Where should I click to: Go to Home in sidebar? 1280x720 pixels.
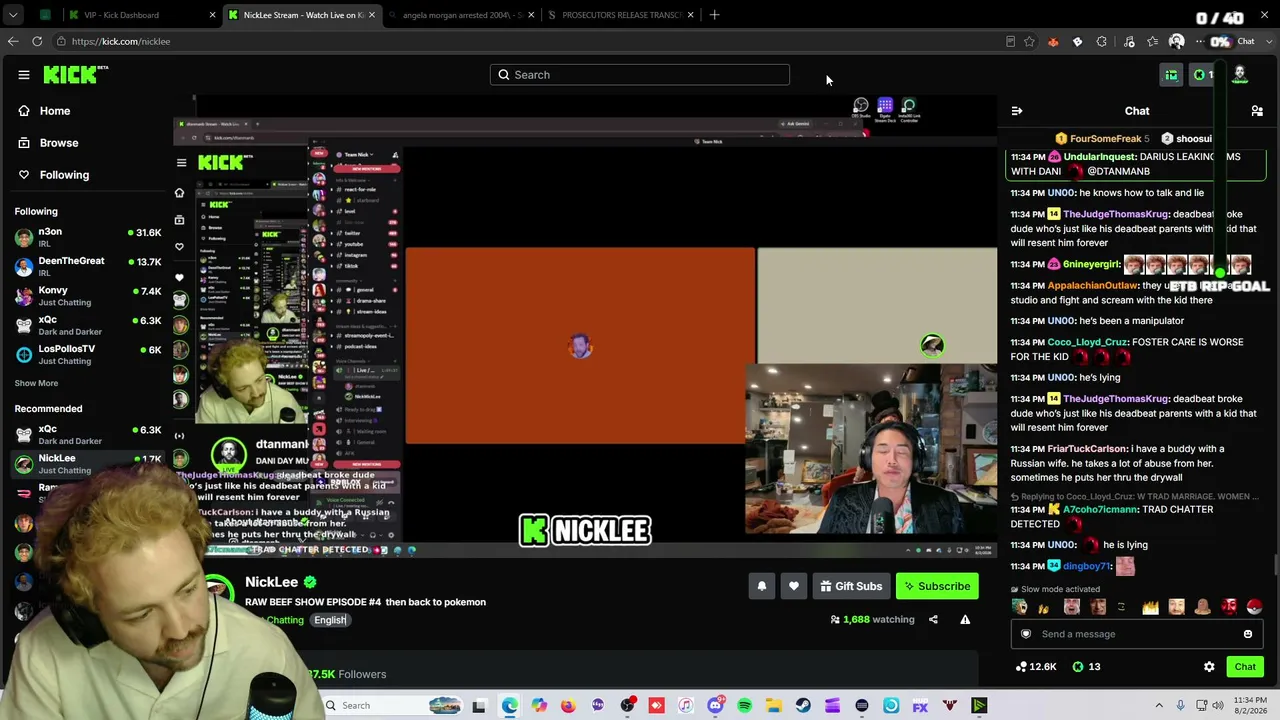[45, 111]
